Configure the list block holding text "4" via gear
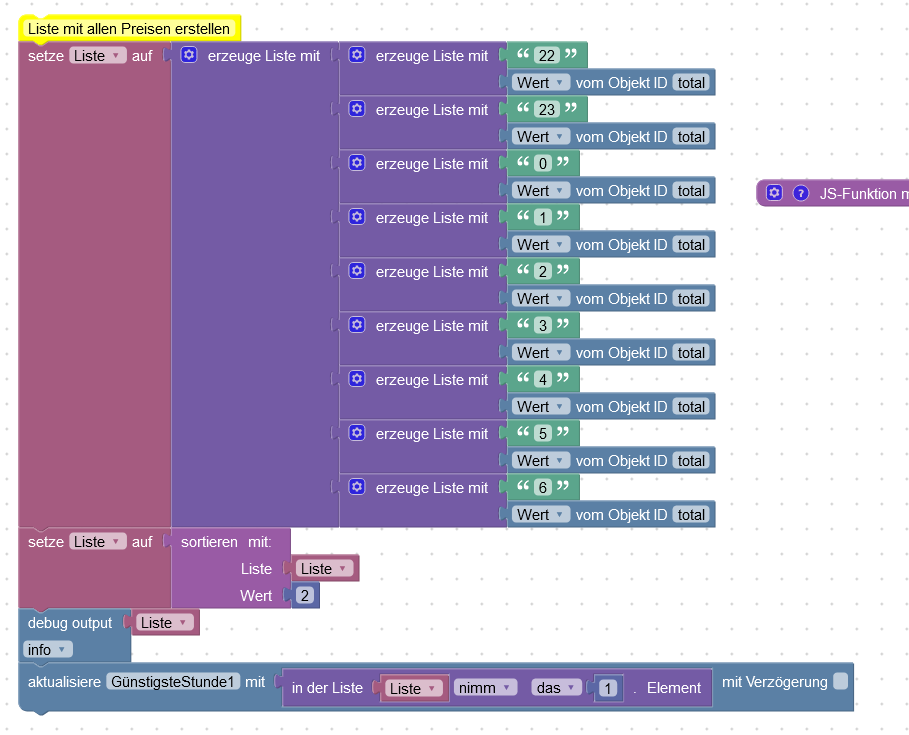909x735 pixels. coord(357,379)
